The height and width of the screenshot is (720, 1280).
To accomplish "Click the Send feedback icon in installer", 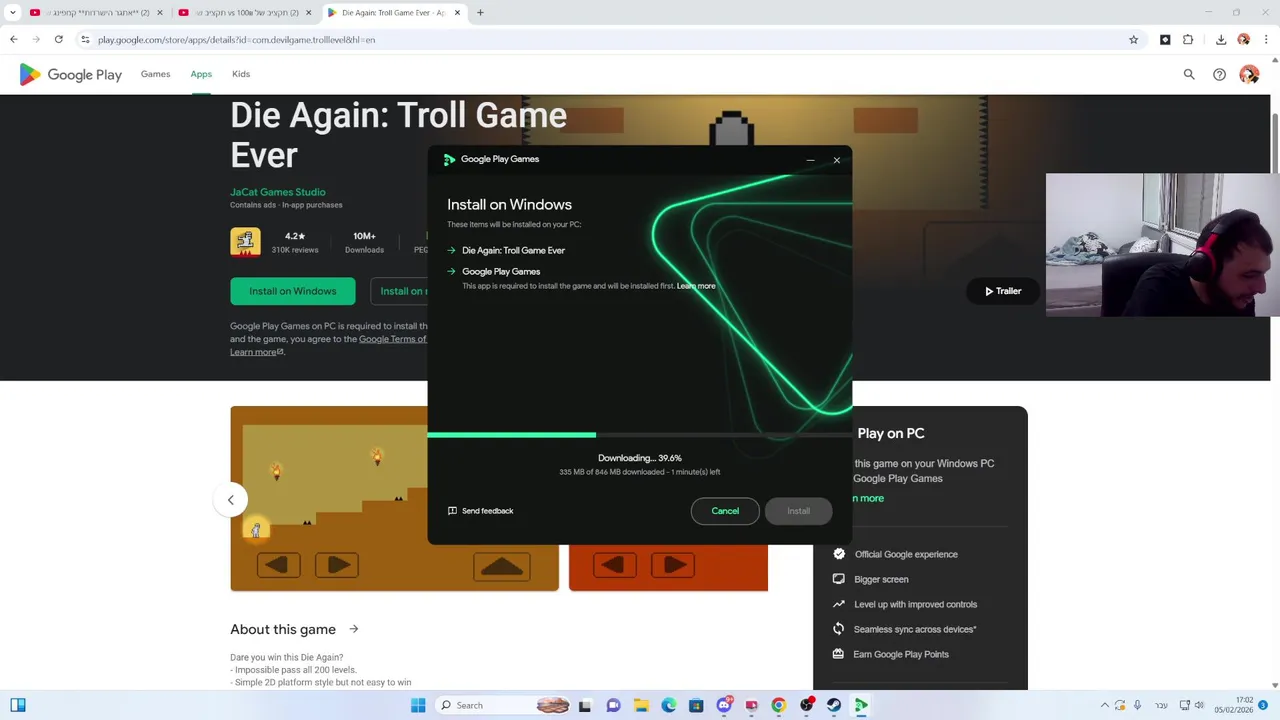I will tap(452, 511).
